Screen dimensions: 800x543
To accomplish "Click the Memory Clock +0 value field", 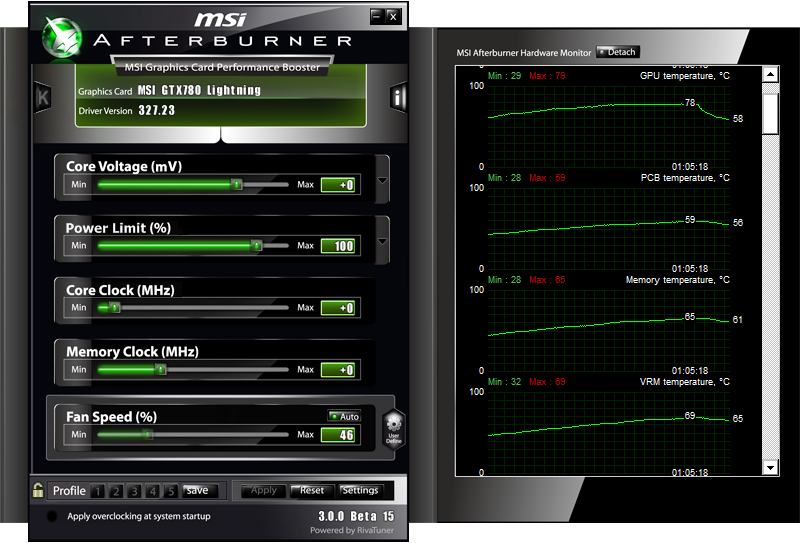I will tap(338, 369).
